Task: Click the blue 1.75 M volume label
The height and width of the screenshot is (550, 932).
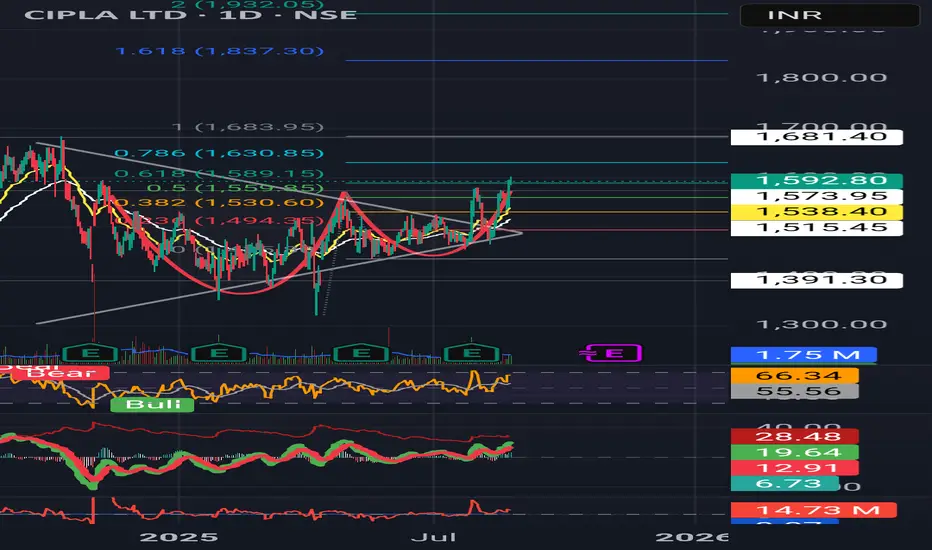Action: tap(804, 355)
